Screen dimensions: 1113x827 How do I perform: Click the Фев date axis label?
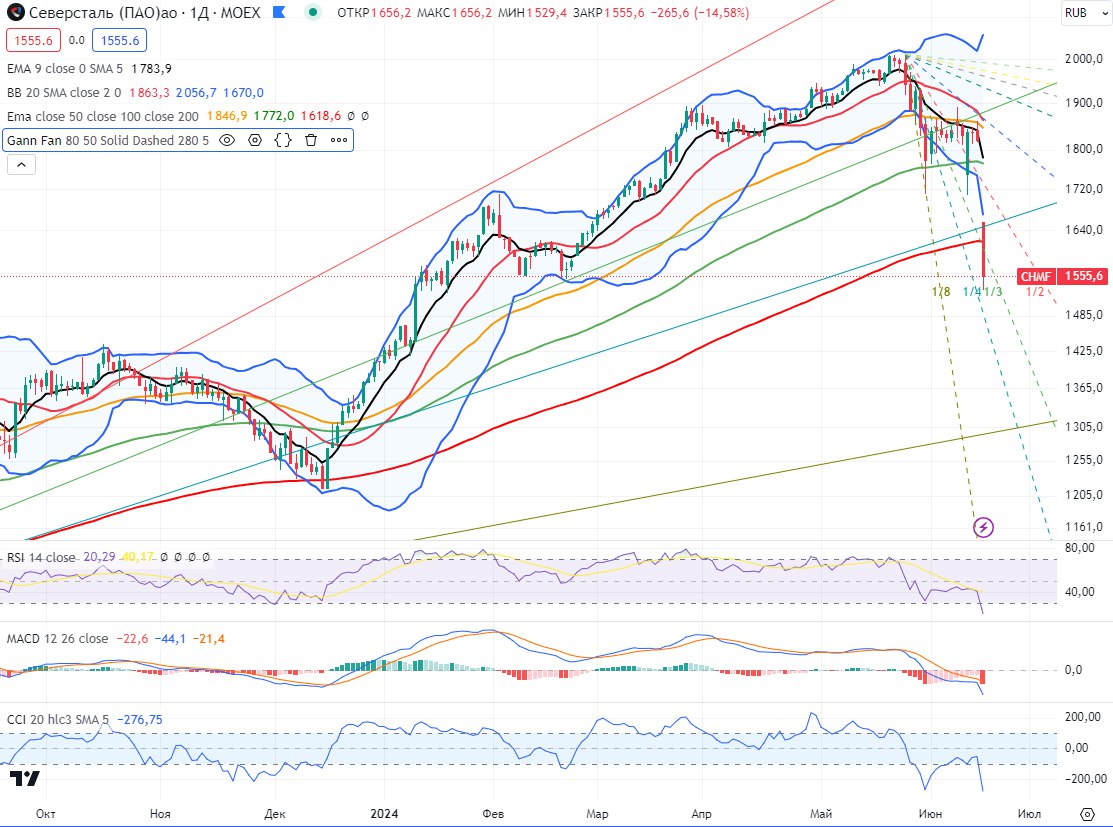coord(493,814)
